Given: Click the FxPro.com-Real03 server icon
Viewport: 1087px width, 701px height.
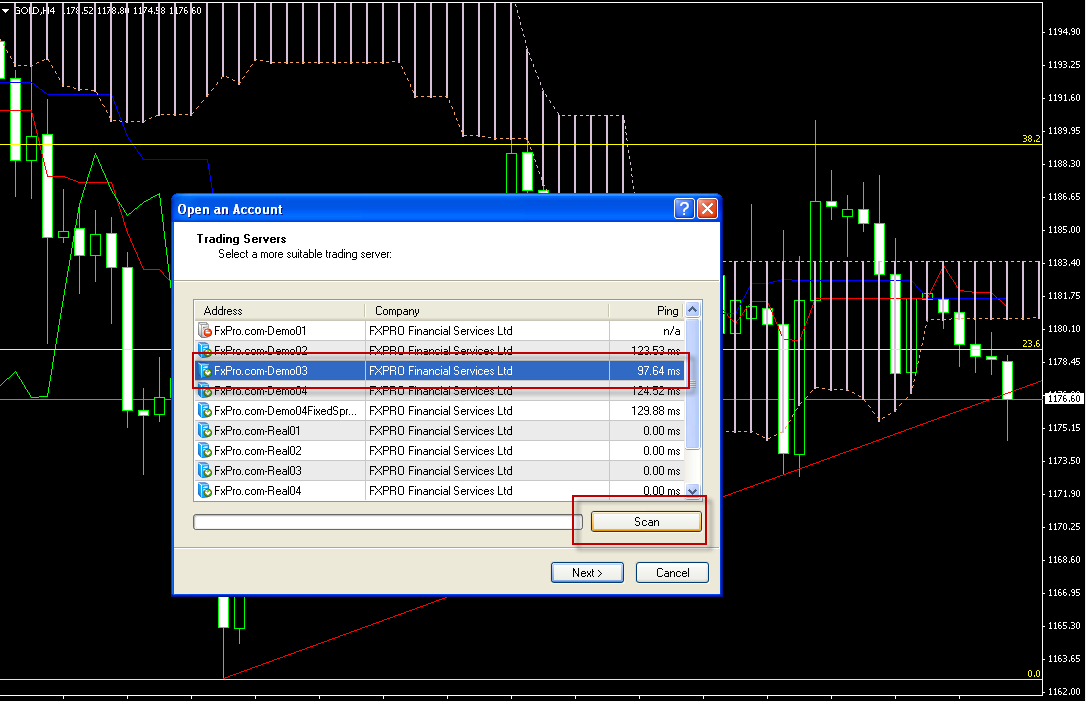Looking at the screenshot, I should point(205,471).
